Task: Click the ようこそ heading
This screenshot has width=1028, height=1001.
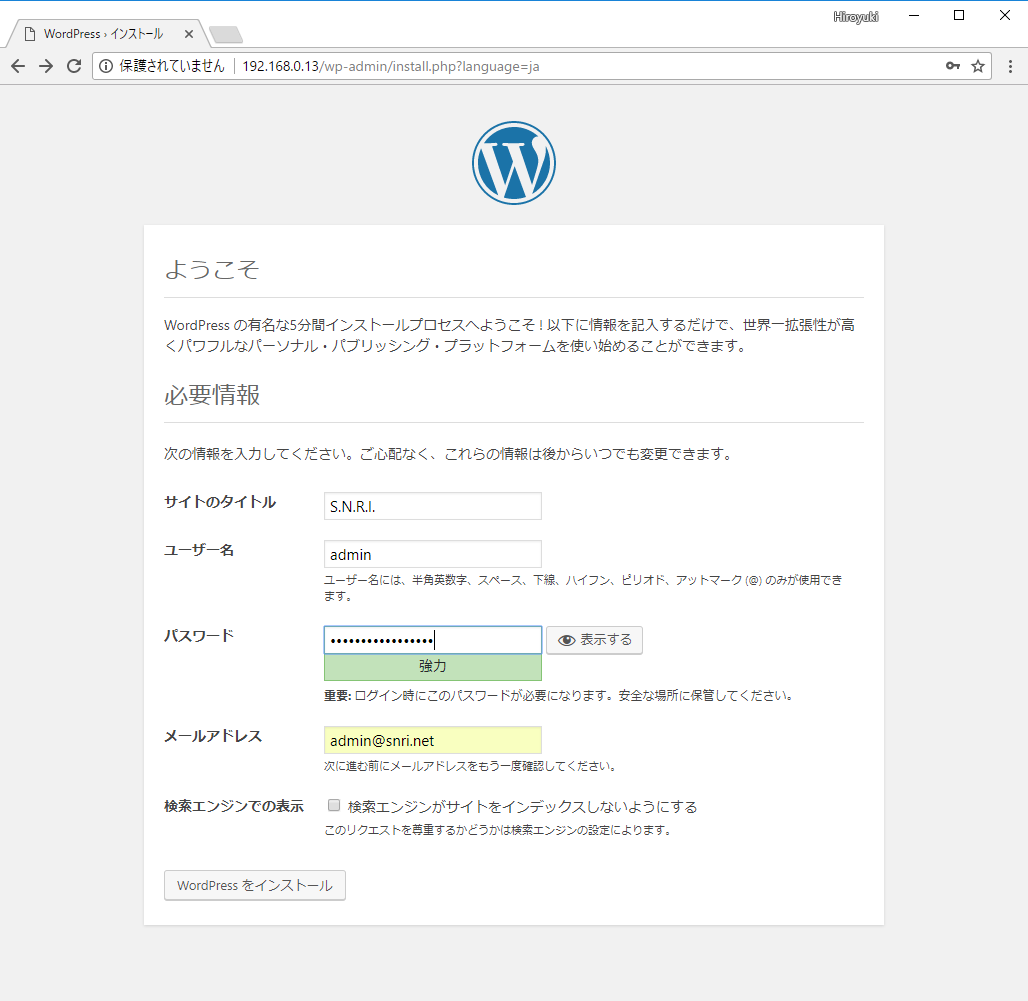Action: 212,269
